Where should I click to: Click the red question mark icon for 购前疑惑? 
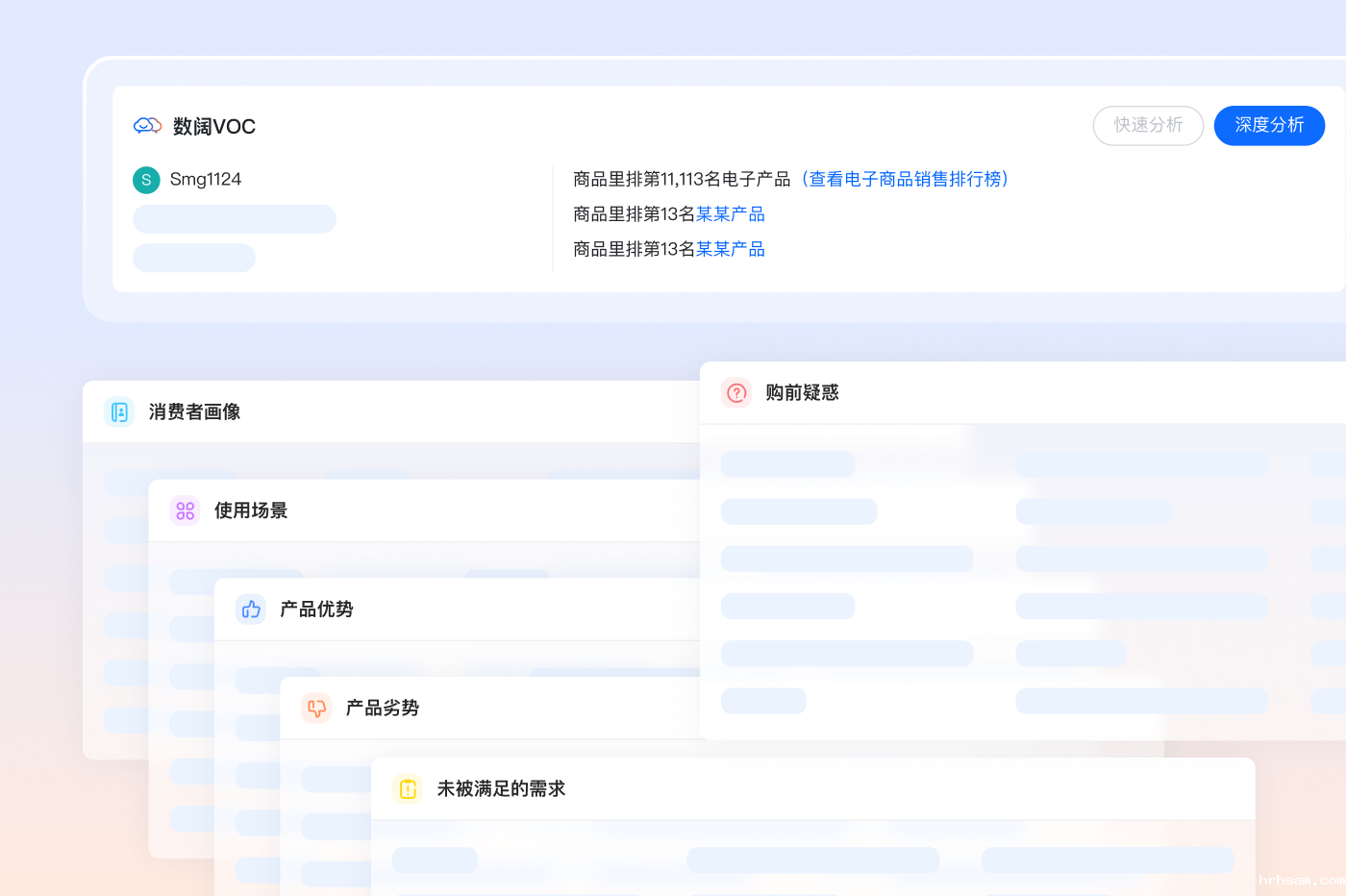click(x=736, y=392)
